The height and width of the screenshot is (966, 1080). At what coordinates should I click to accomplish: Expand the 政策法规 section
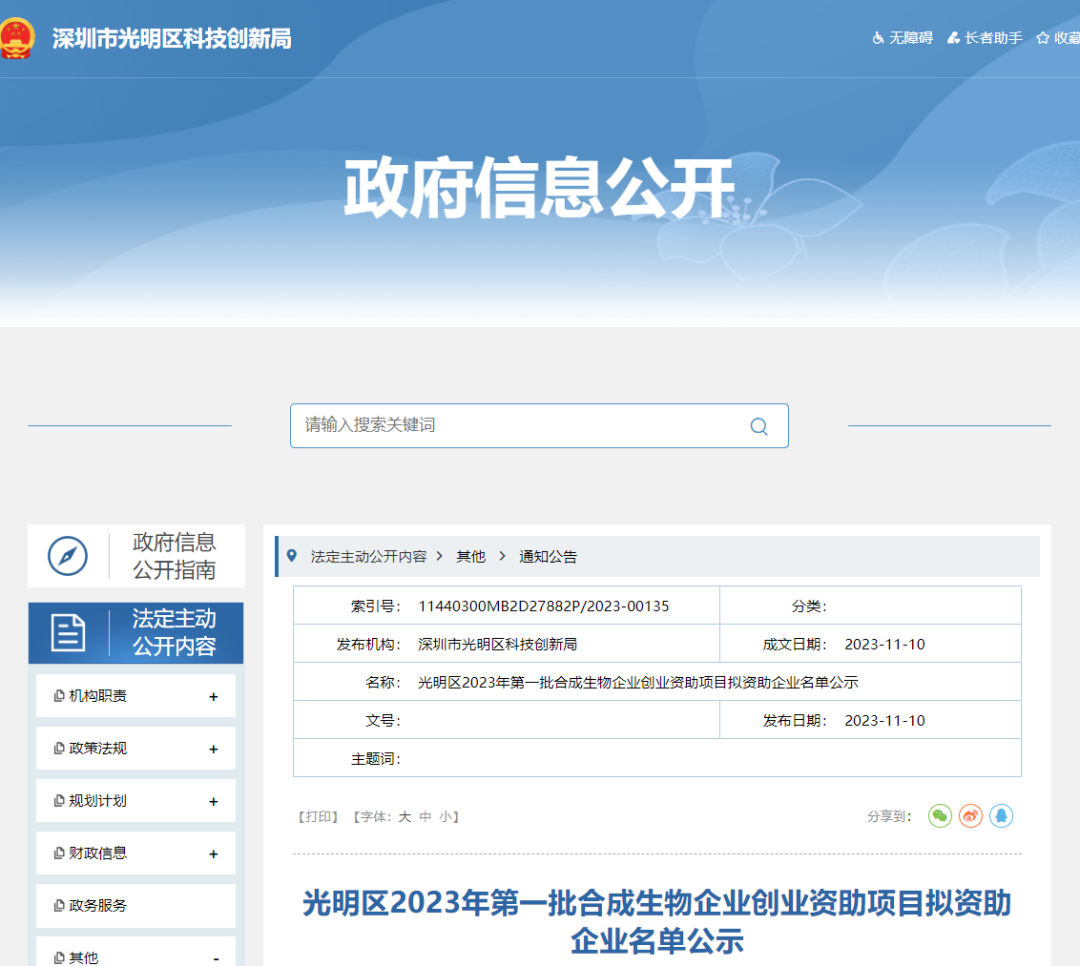point(213,749)
